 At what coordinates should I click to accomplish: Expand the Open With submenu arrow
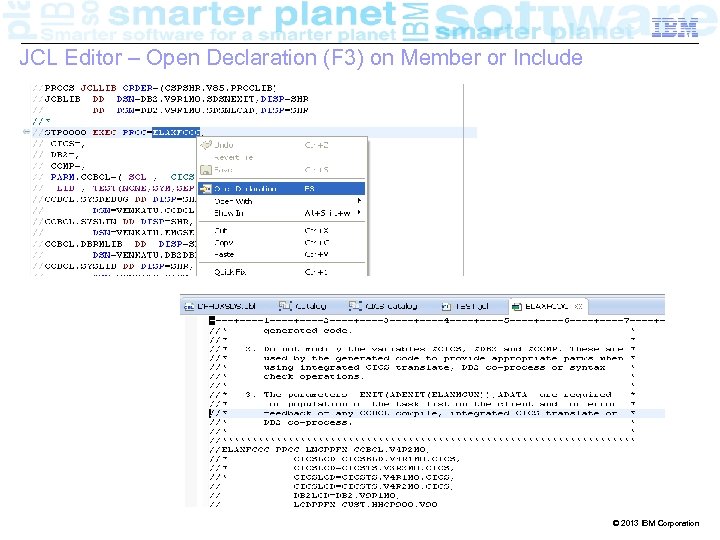coord(359,201)
